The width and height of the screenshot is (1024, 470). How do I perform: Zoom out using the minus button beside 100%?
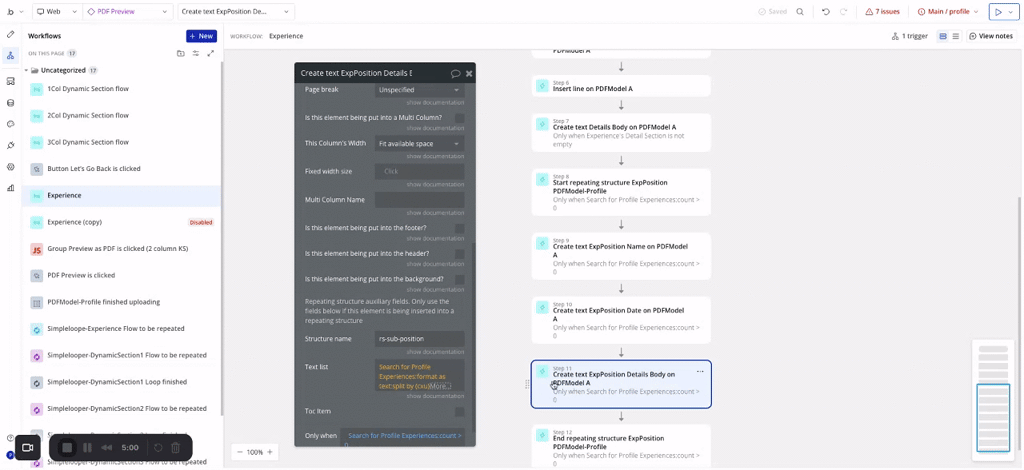(240, 452)
